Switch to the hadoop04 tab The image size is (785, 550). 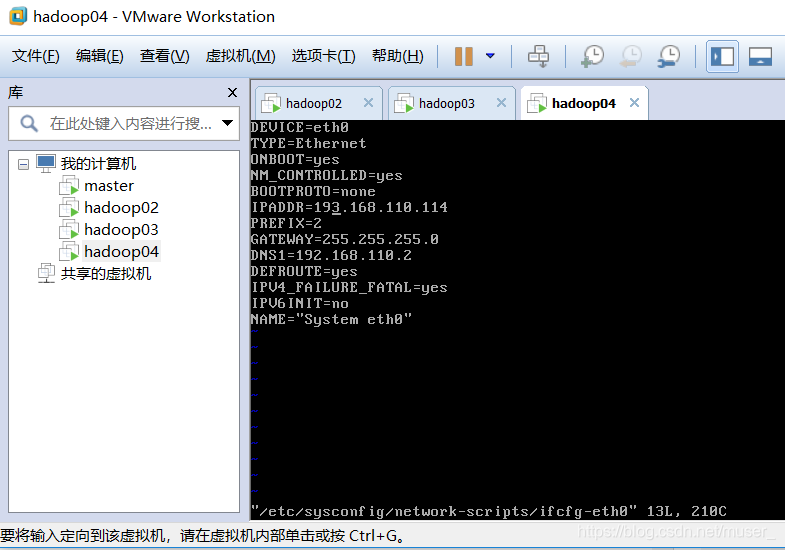(x=584, y=104)
